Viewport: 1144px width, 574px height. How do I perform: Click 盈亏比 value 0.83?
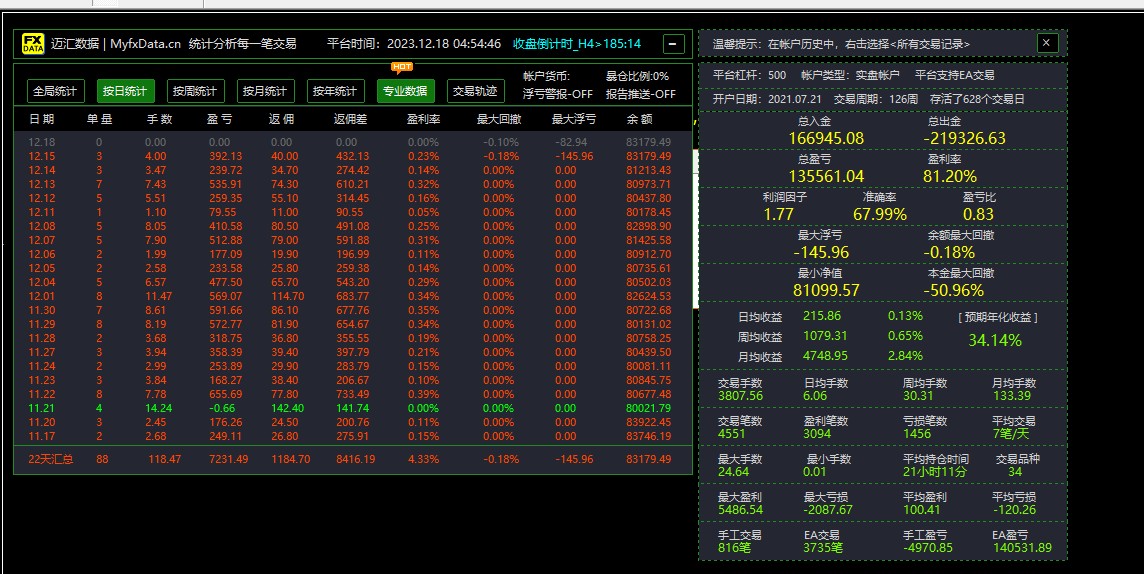(978, 214)
